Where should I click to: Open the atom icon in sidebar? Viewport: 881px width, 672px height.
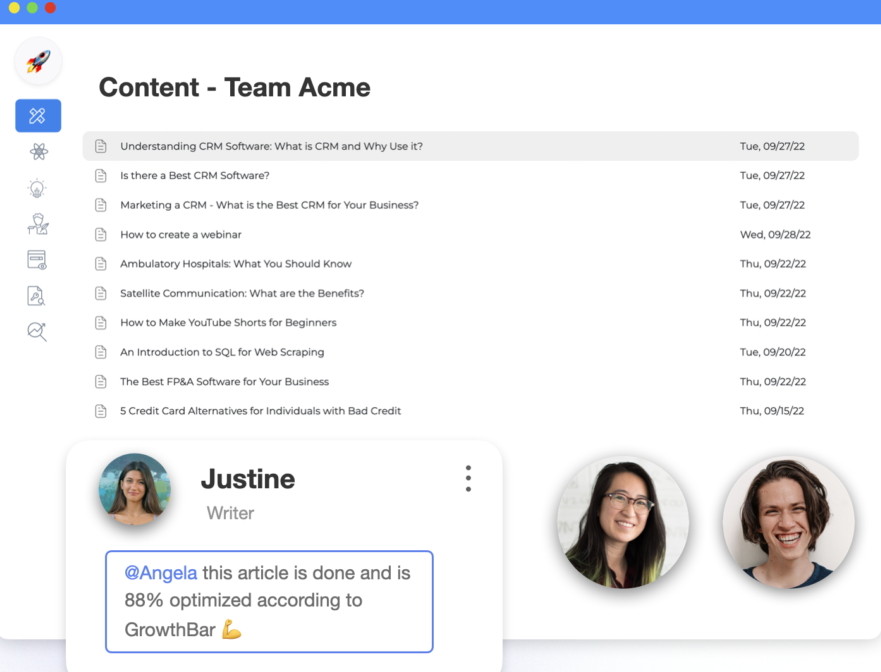pyautogui.click(x=38, y=152)
